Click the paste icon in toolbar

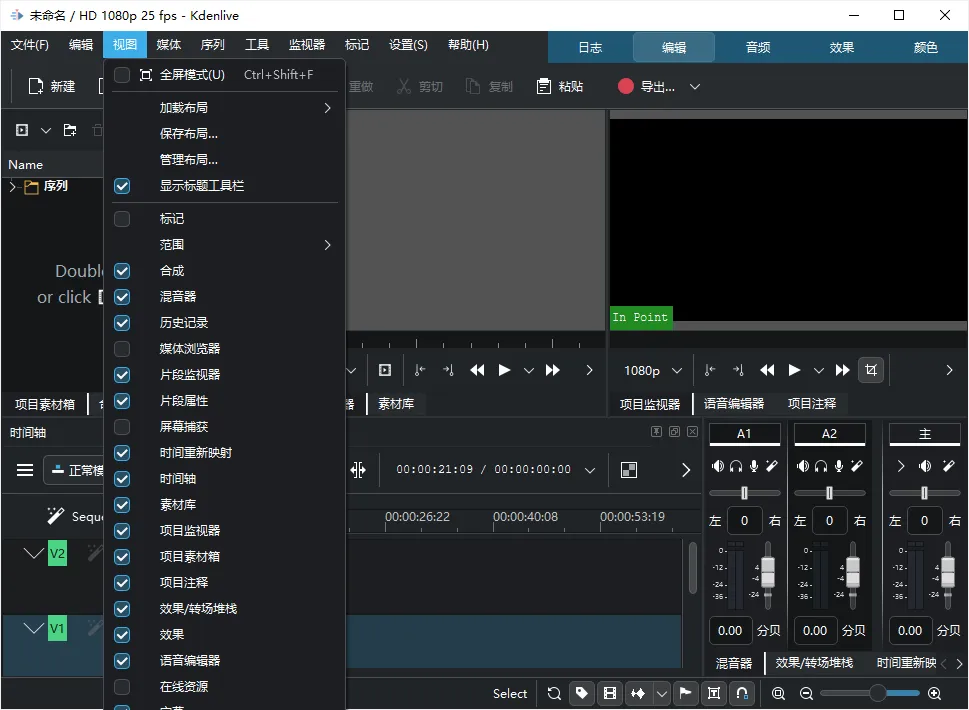coord(543,87)
